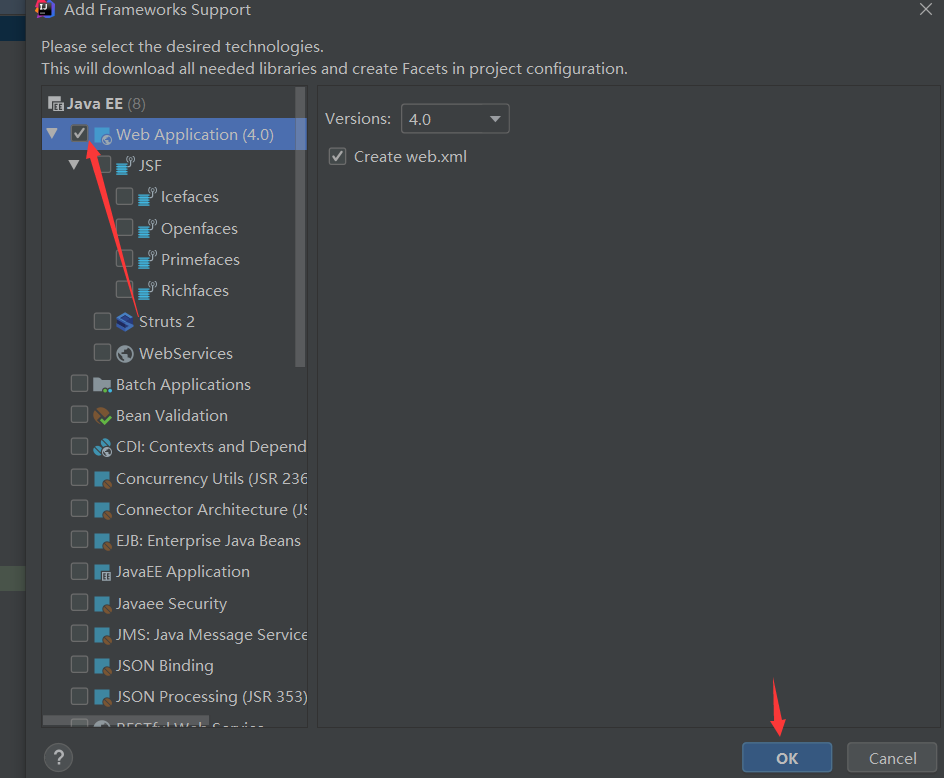Click the WebServices globe icon

125,354
